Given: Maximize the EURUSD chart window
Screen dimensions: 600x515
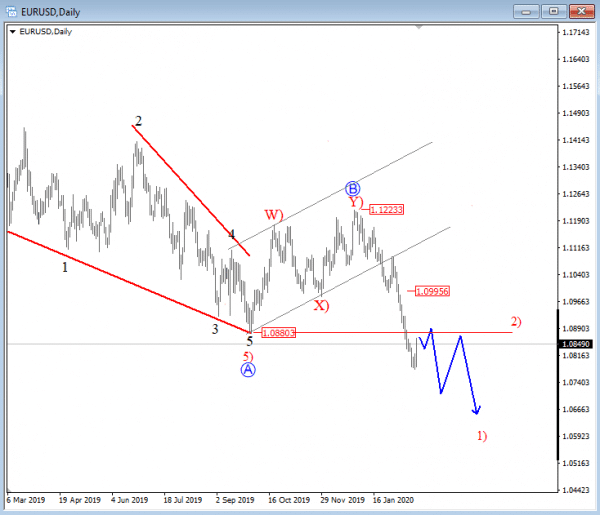Looking at the screenshot, I should pos(552,11).
